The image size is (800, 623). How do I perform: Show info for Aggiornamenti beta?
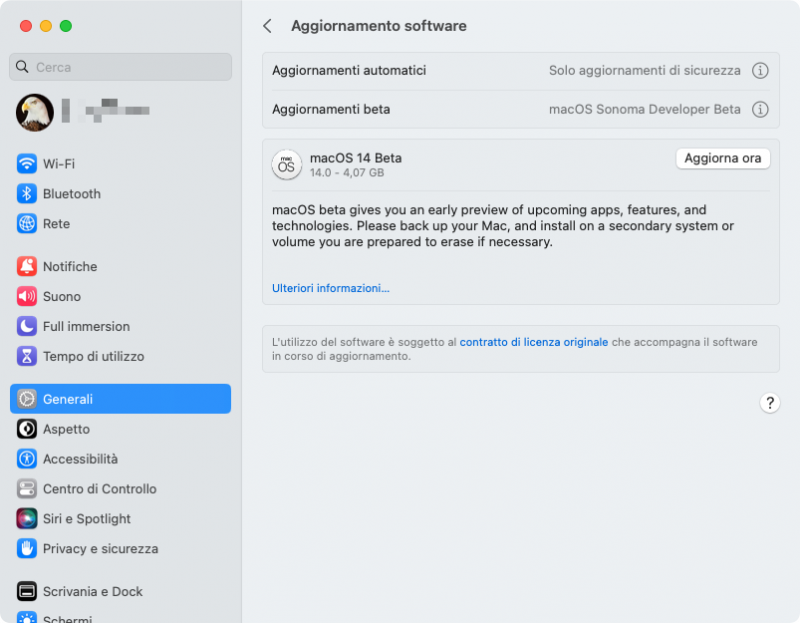(760, 109)
